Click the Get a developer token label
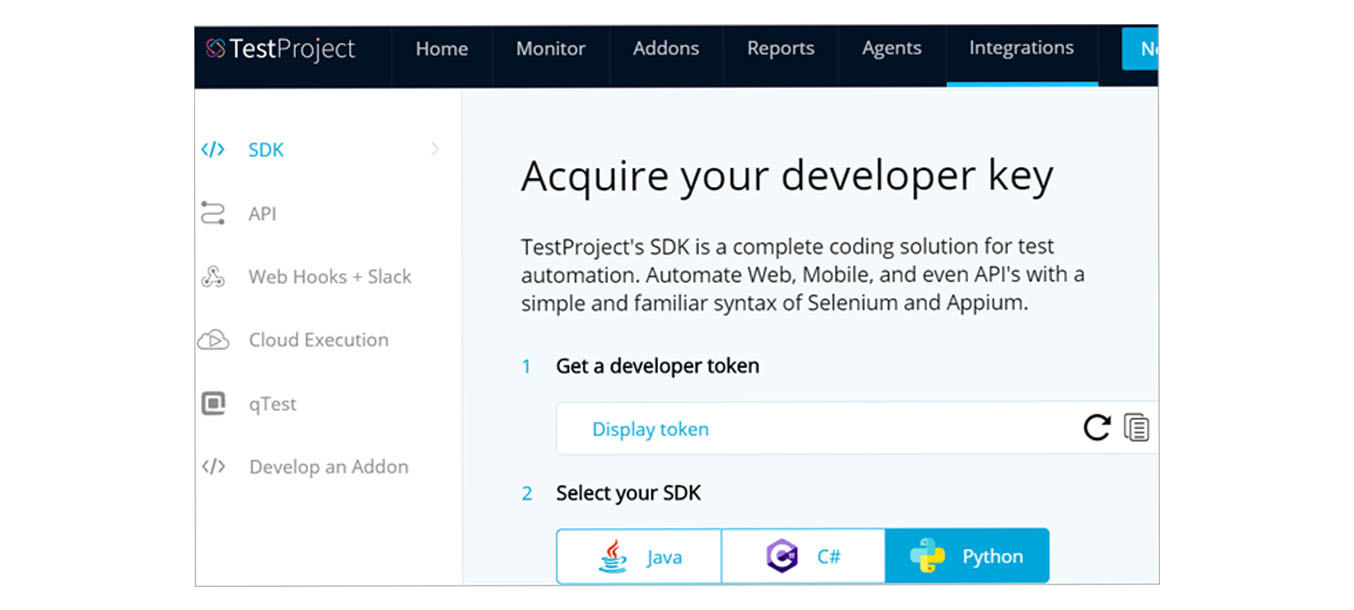The height and width of the screenshot is (610, 1354). pyautogui.click(x=658, y=366)
